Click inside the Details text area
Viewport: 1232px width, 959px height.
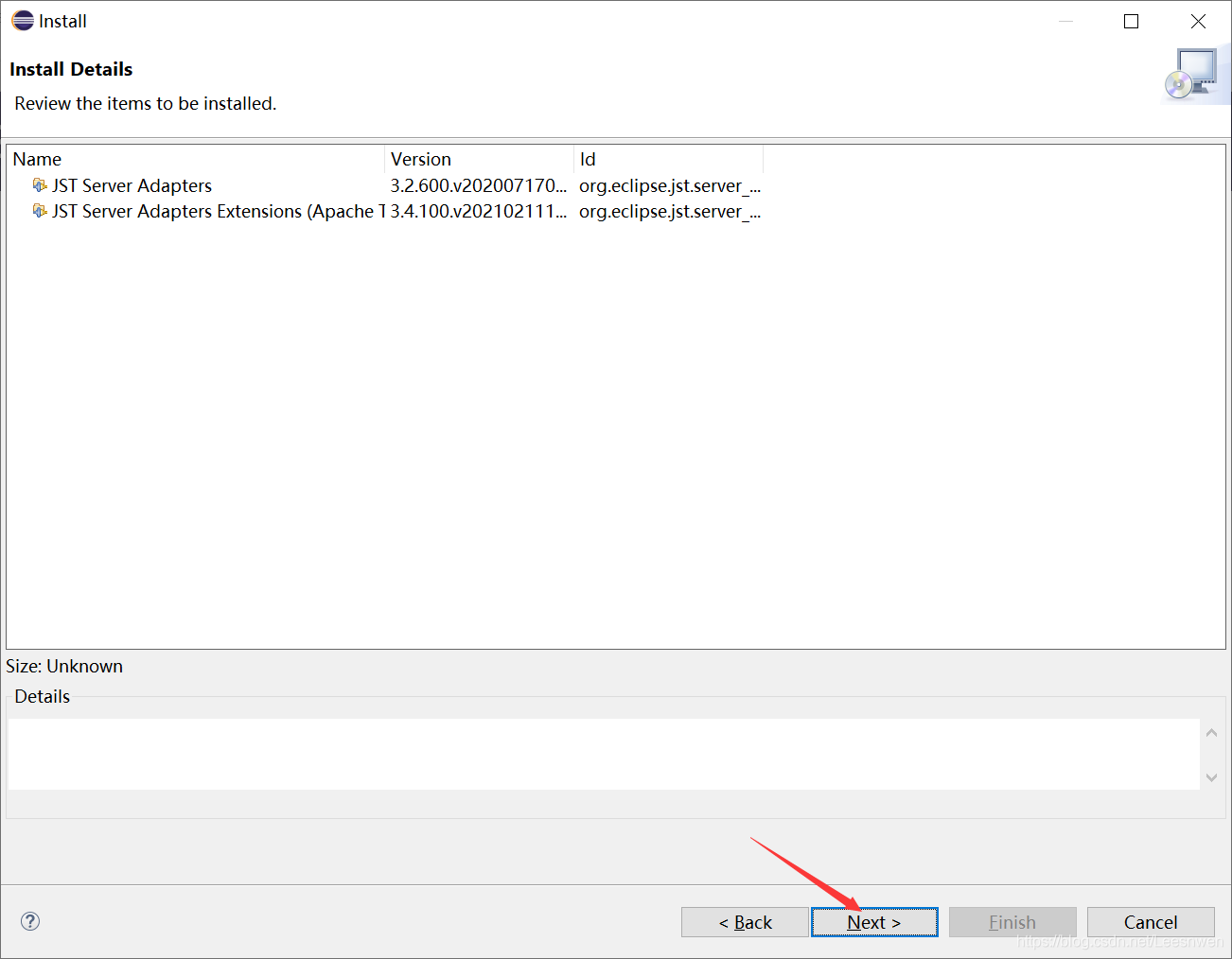[x=604, y=754]
